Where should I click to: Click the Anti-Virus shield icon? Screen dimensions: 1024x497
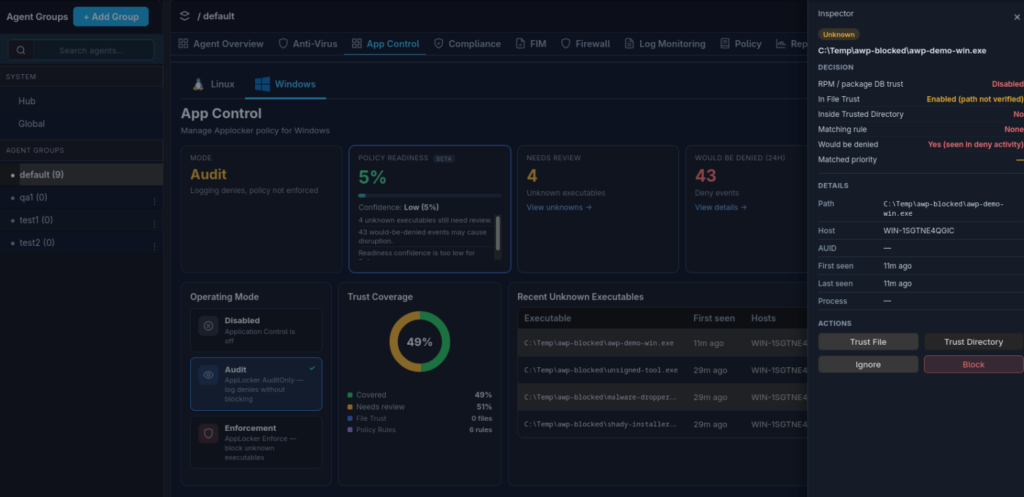coord(283,44)
